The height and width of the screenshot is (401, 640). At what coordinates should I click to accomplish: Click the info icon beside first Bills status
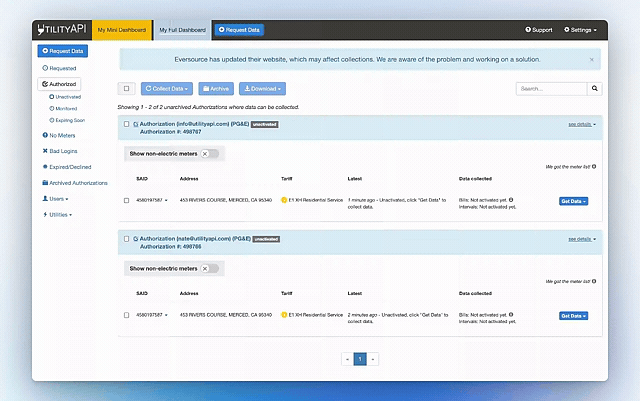[511, 200]
